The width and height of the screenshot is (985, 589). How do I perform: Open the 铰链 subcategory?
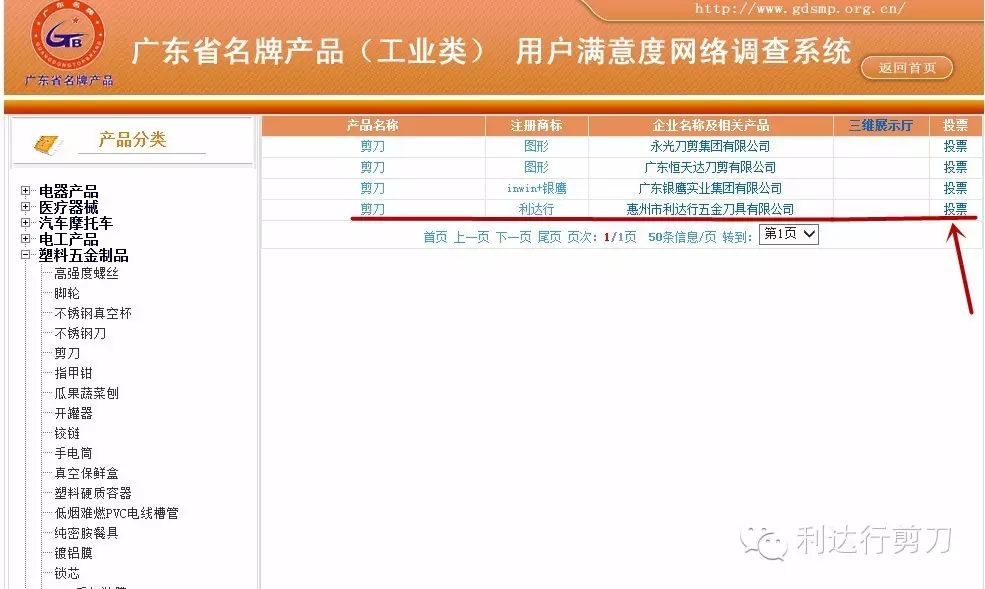pos(67,433)
